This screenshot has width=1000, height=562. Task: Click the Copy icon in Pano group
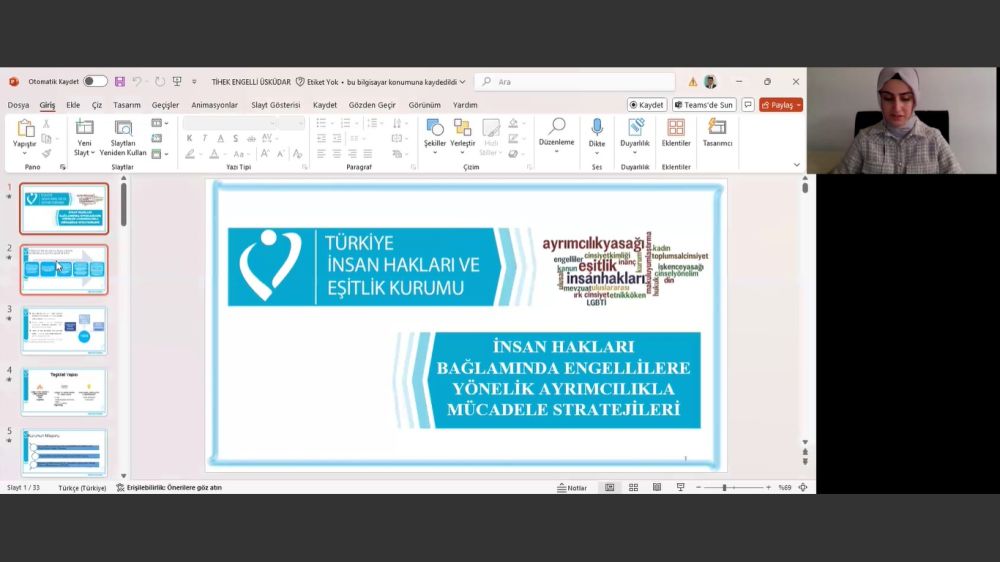tap(46, 138)
